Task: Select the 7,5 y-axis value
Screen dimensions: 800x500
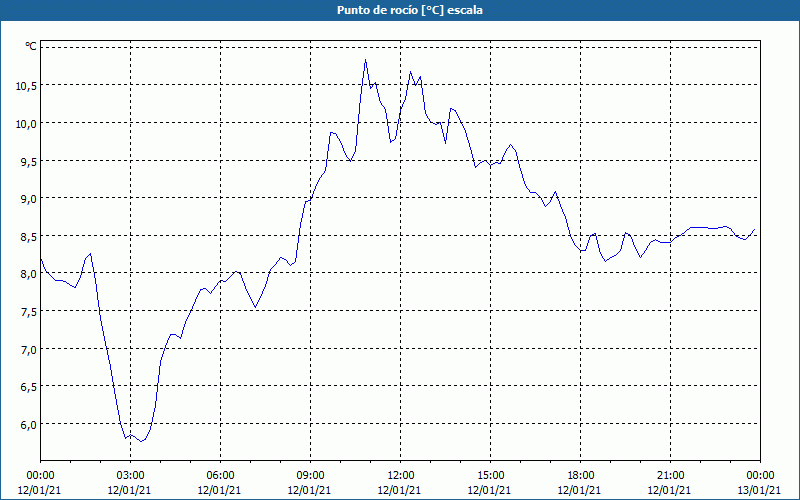Action: coord(29,312)
